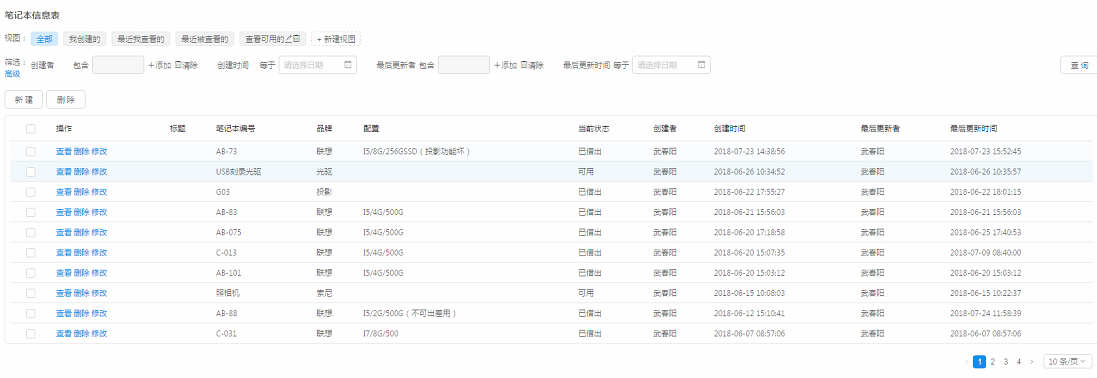Click 清除 next to 最后更新者 filter

532,65
